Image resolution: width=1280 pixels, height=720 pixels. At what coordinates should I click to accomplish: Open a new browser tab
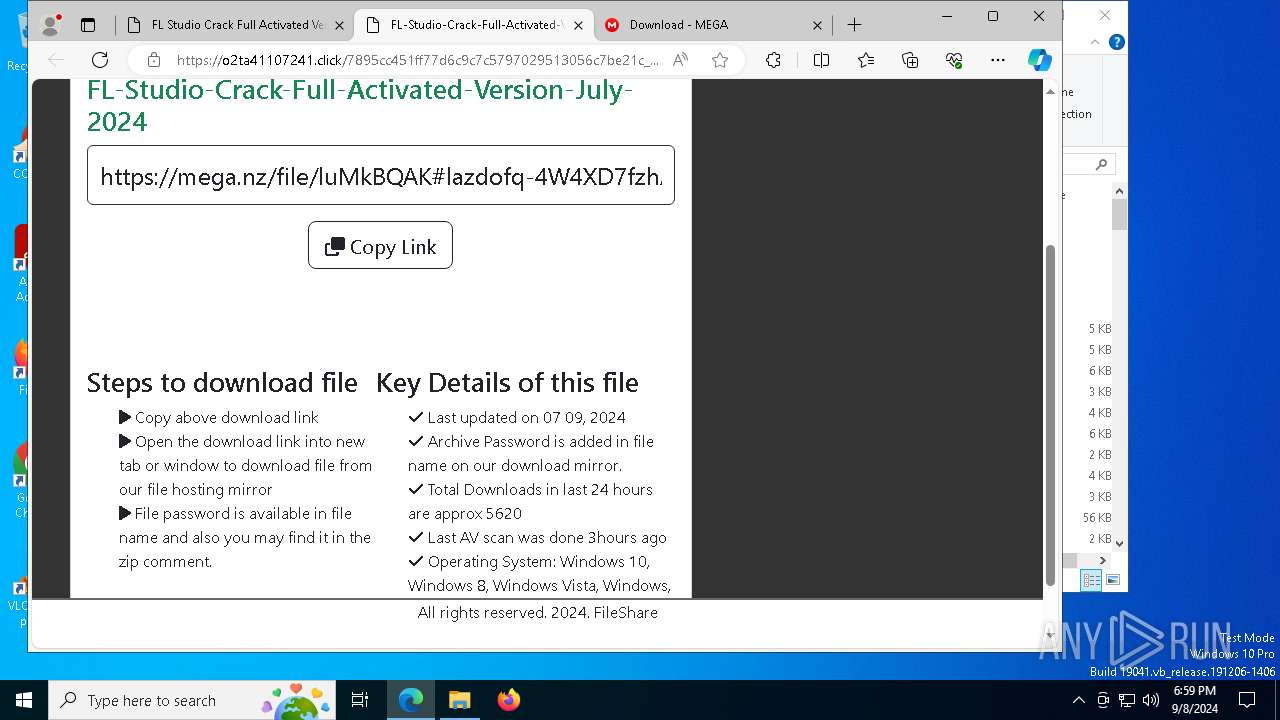point(854,25)
